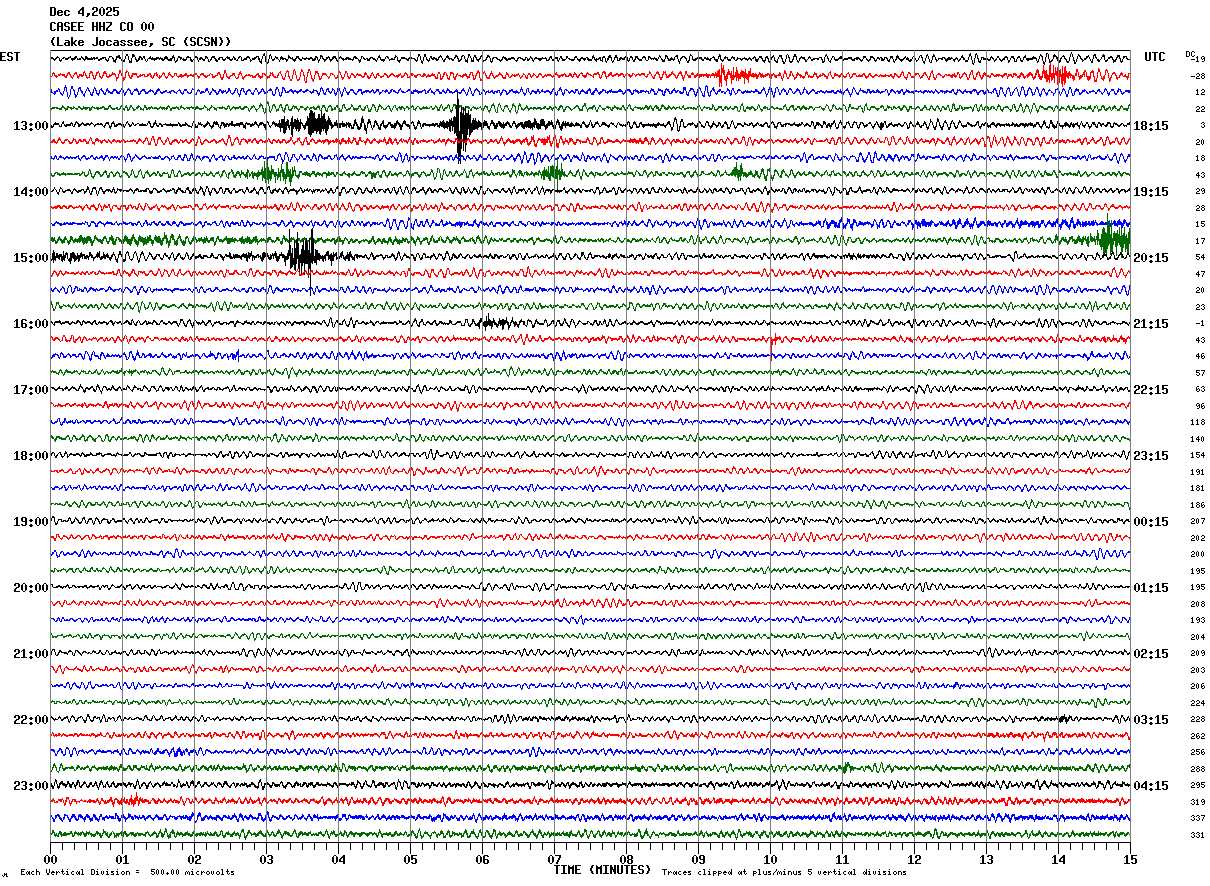Select the station code 'CASEE HHZ CO 00'

pyautogui.click(x=102, y=27)
